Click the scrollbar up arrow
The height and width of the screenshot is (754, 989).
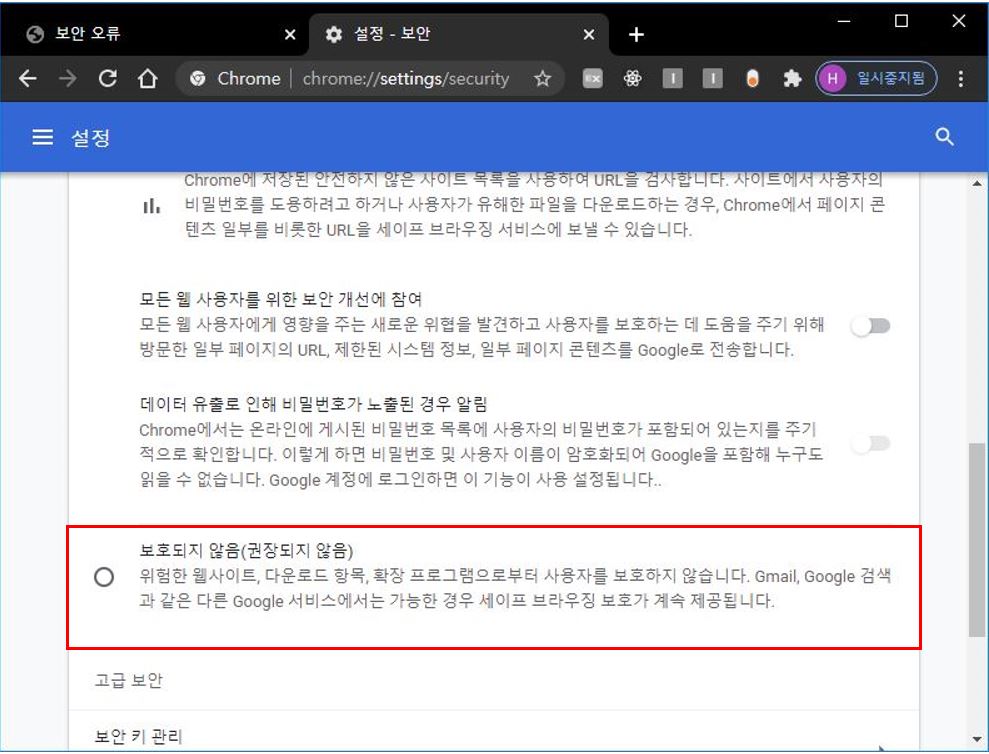click(x=976, y=184)
